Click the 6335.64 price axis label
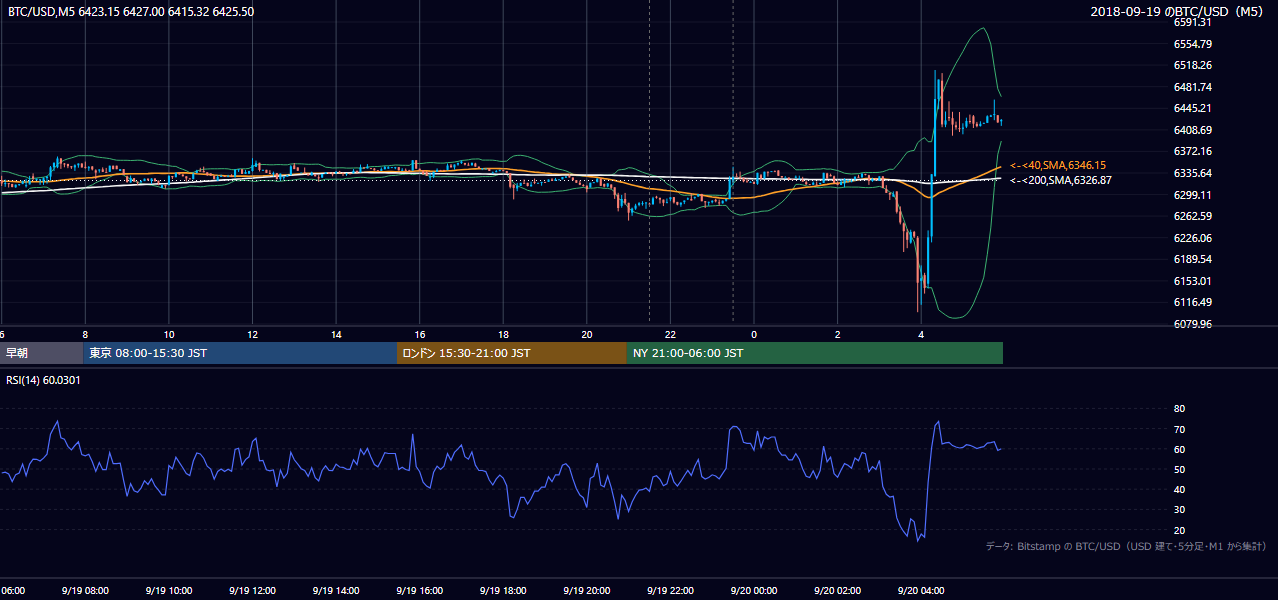The image size is (1278, 600). point(1193,173)
